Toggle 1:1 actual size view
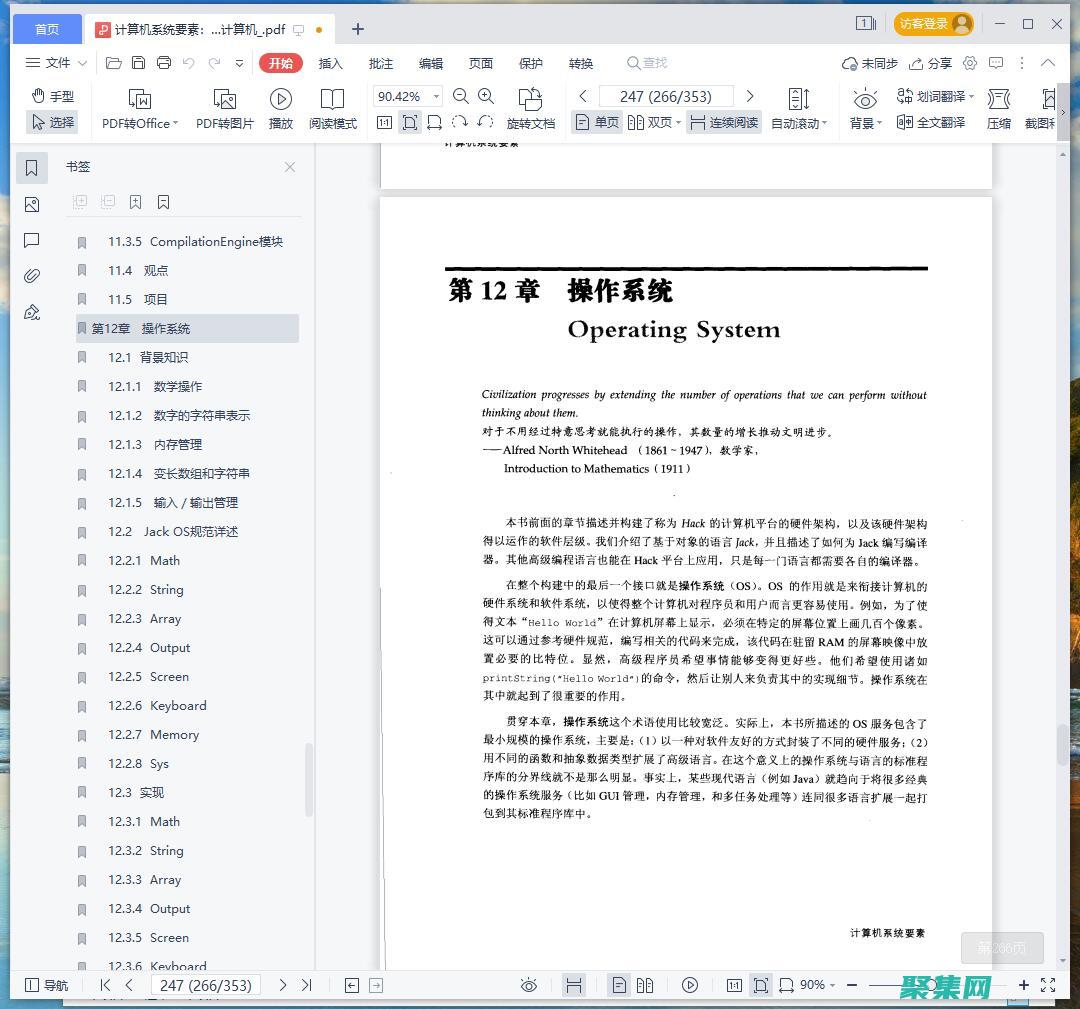Viewport: 1080px width, 1009px height. (384, 121)
